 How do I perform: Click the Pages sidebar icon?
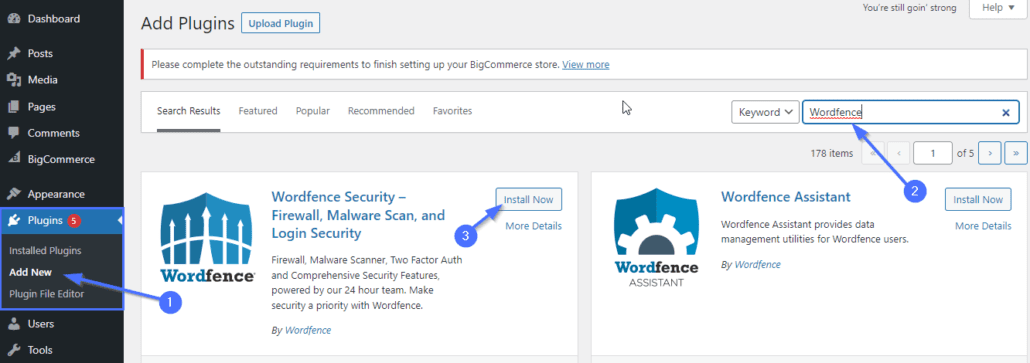pos(13,106)
